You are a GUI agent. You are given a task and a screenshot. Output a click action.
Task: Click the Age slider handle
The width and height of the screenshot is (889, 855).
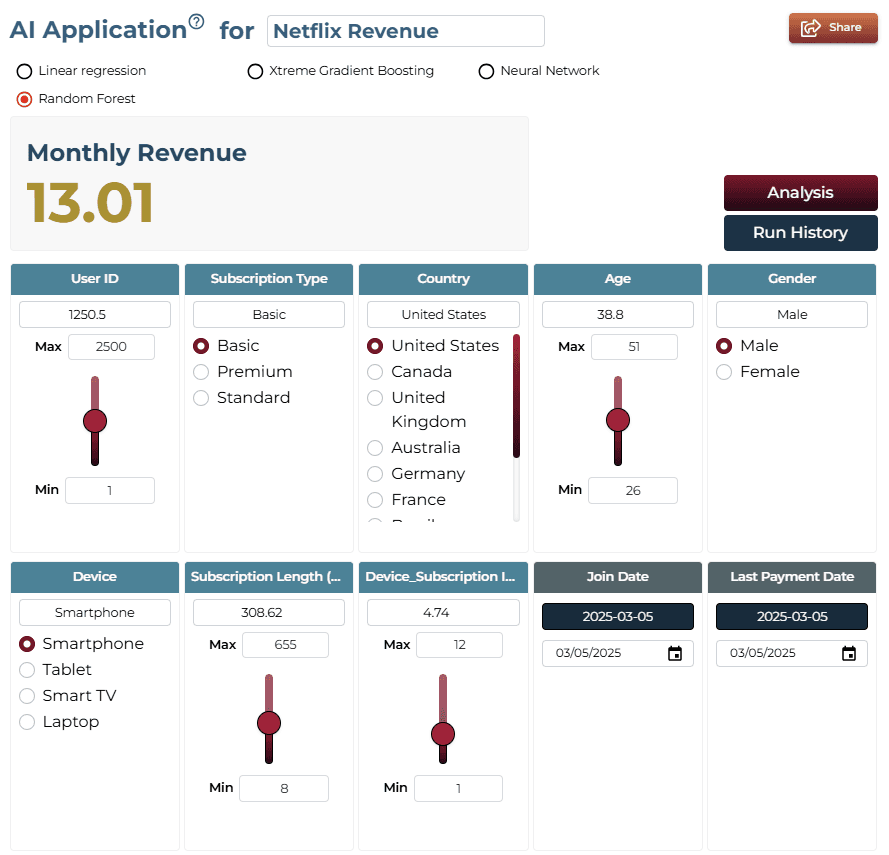[617, 420]
